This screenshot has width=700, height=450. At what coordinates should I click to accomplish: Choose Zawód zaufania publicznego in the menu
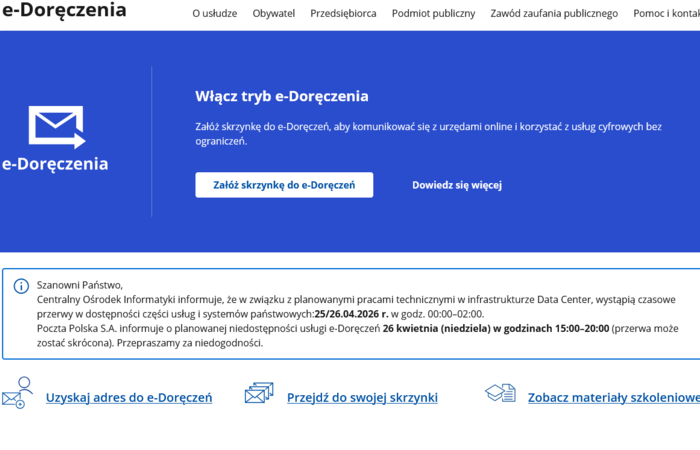point(554,14)
